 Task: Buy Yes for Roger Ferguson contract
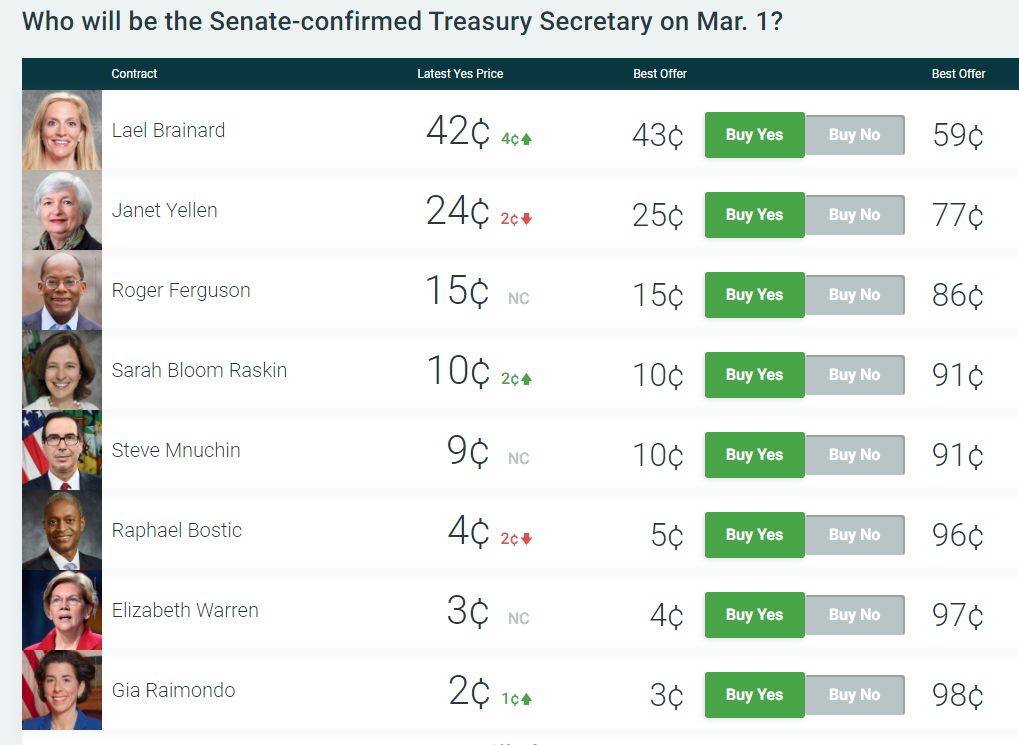click(754, 295)
